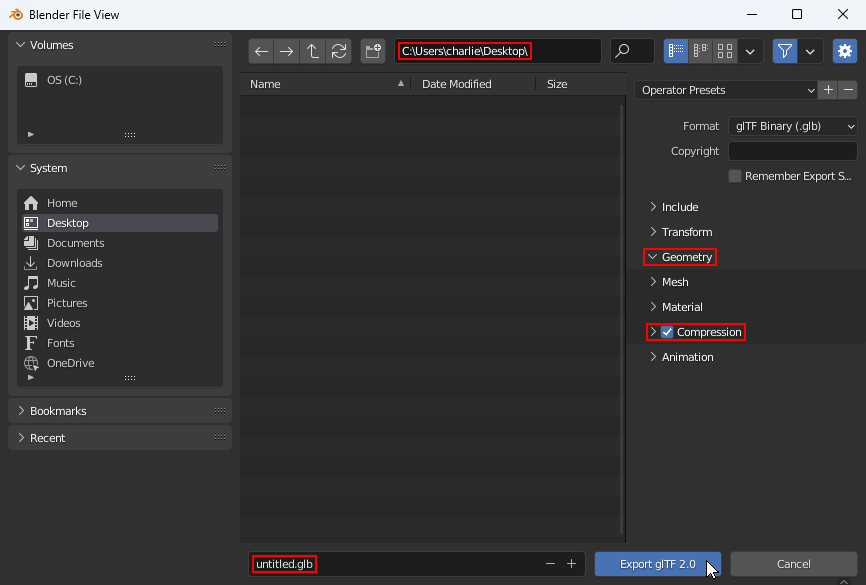Screen dimensions: 866x585
Task: Disable the Compression checkbox
Action: (667, 332)
